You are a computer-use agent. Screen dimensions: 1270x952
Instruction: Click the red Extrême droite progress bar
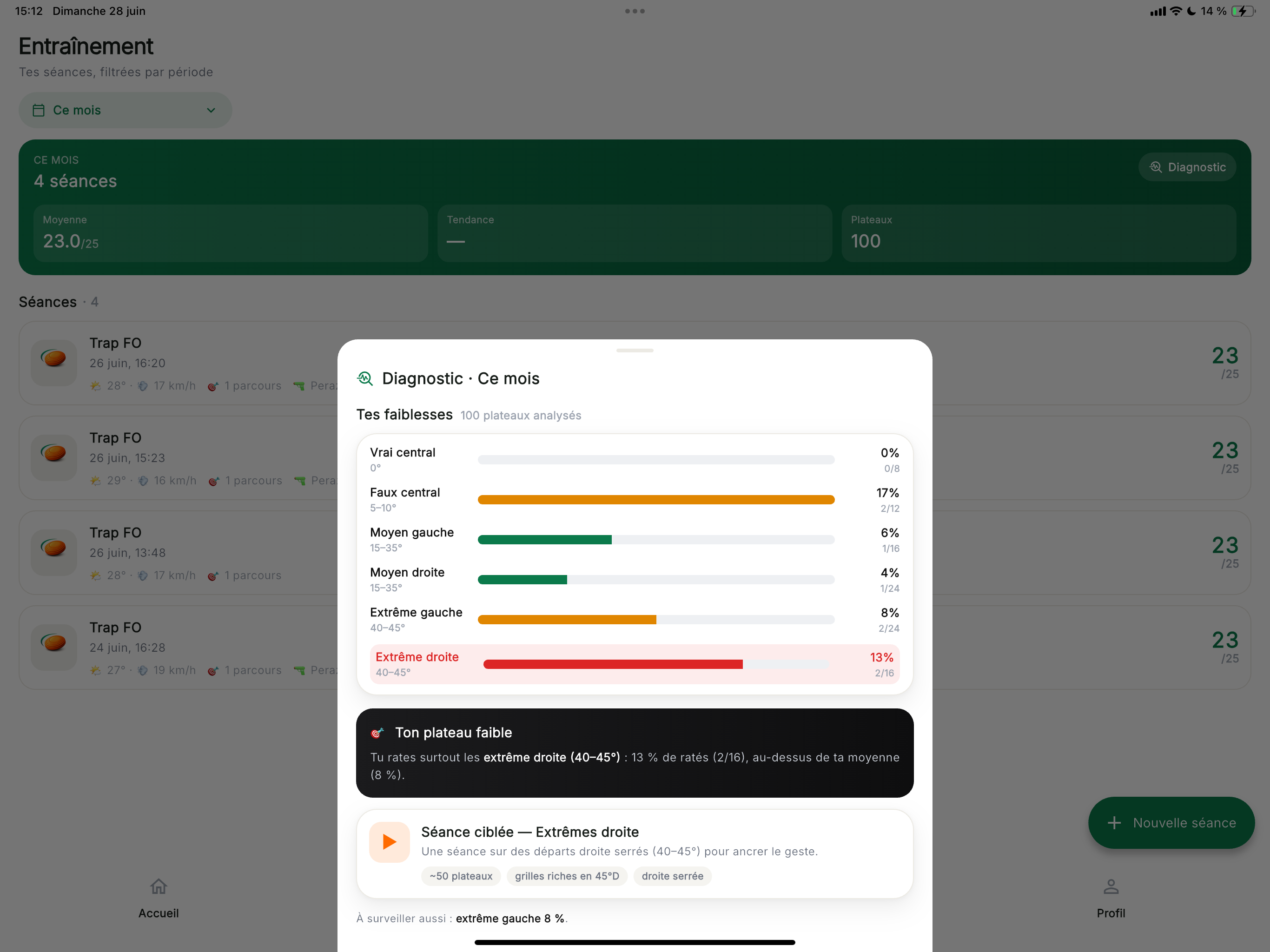click(x=613, y=664)
